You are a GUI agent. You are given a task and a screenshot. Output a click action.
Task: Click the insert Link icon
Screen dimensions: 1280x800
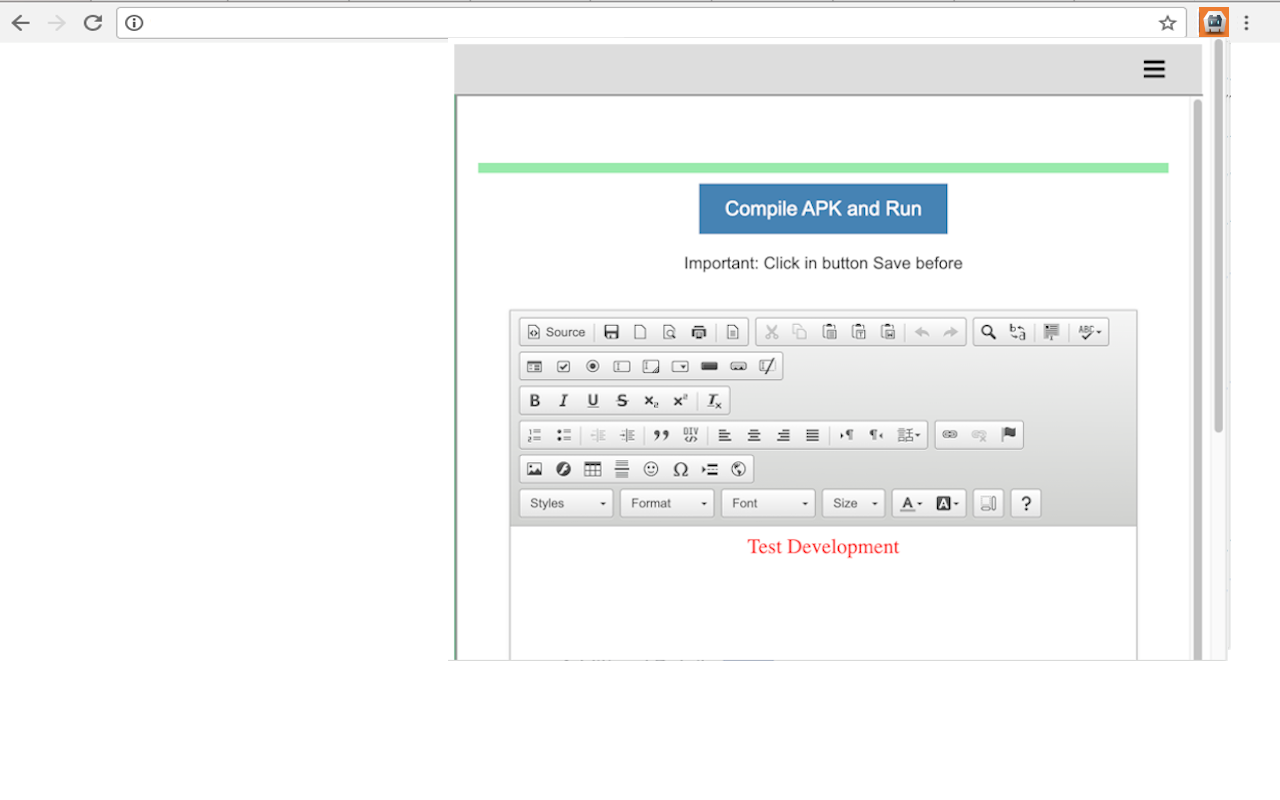950,435
